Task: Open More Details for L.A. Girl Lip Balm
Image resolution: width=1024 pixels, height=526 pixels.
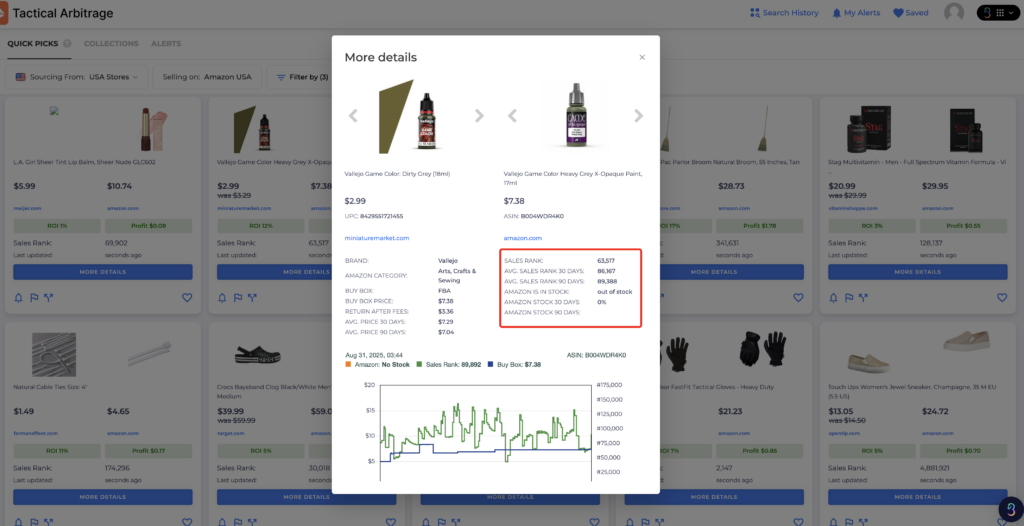Action: pyautogui.click(x=103, y=272)
